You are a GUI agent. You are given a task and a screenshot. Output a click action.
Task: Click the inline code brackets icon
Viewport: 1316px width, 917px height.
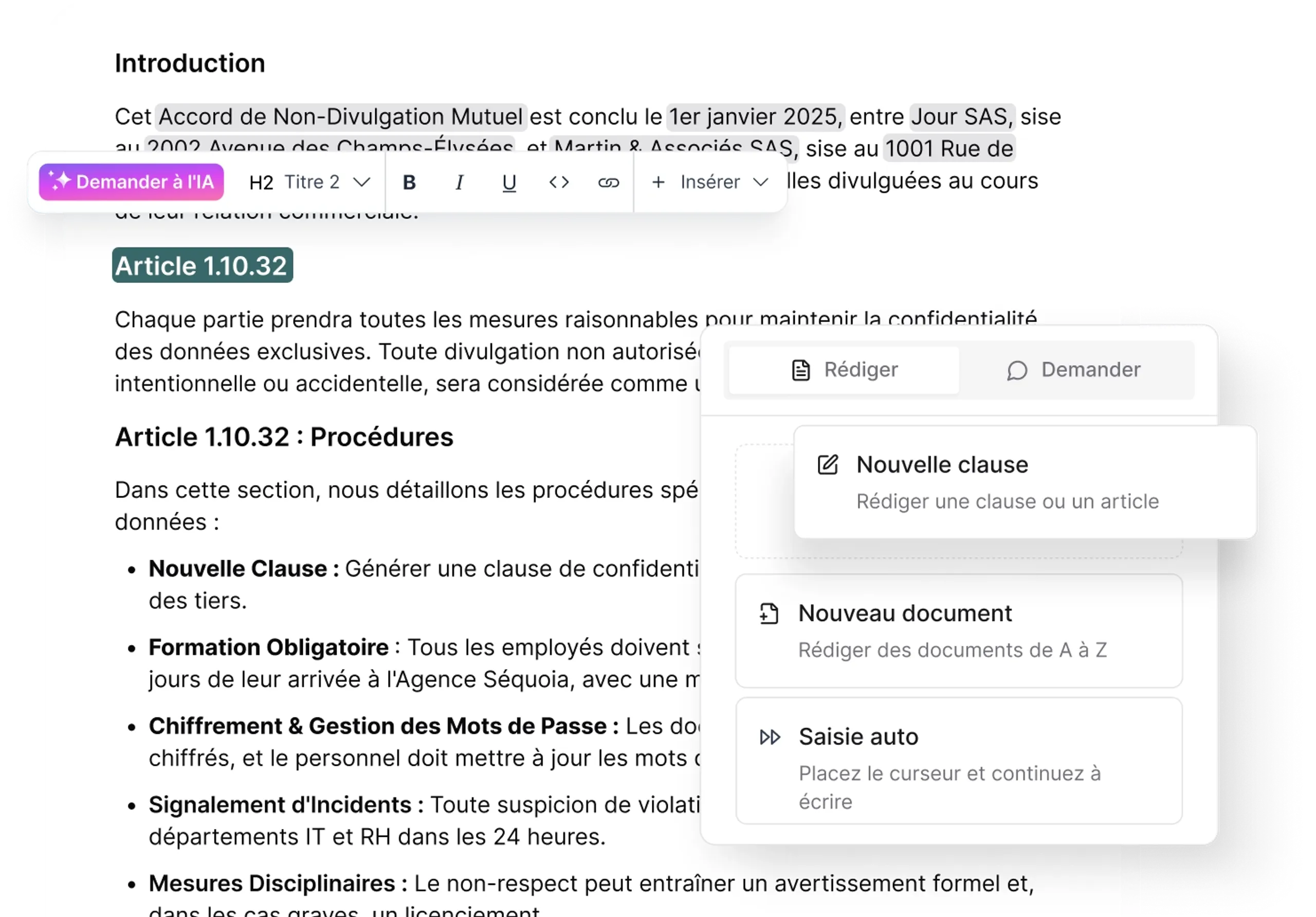tap(559, 183)
